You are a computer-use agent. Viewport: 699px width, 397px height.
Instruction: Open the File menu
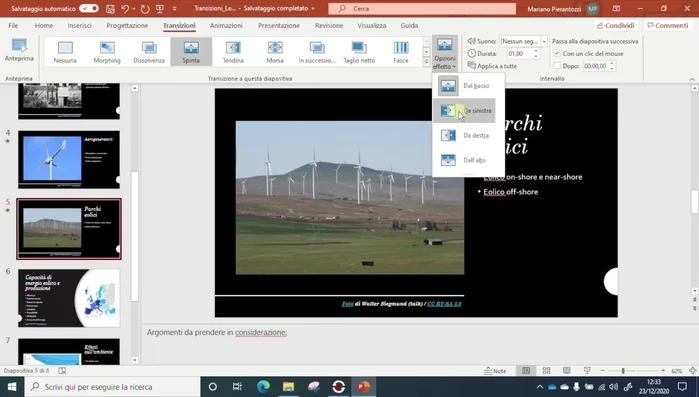point(13,25)
